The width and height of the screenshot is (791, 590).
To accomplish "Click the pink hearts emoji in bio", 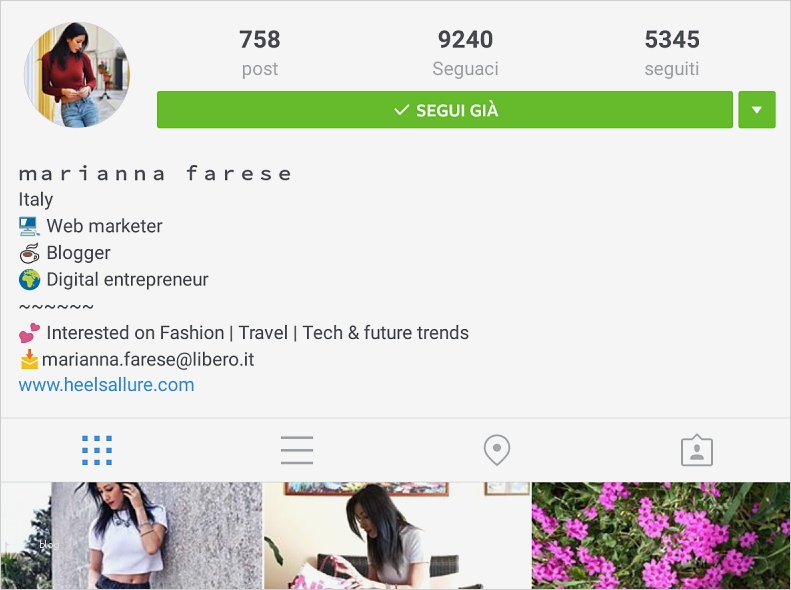I will [x=29, y=333].
